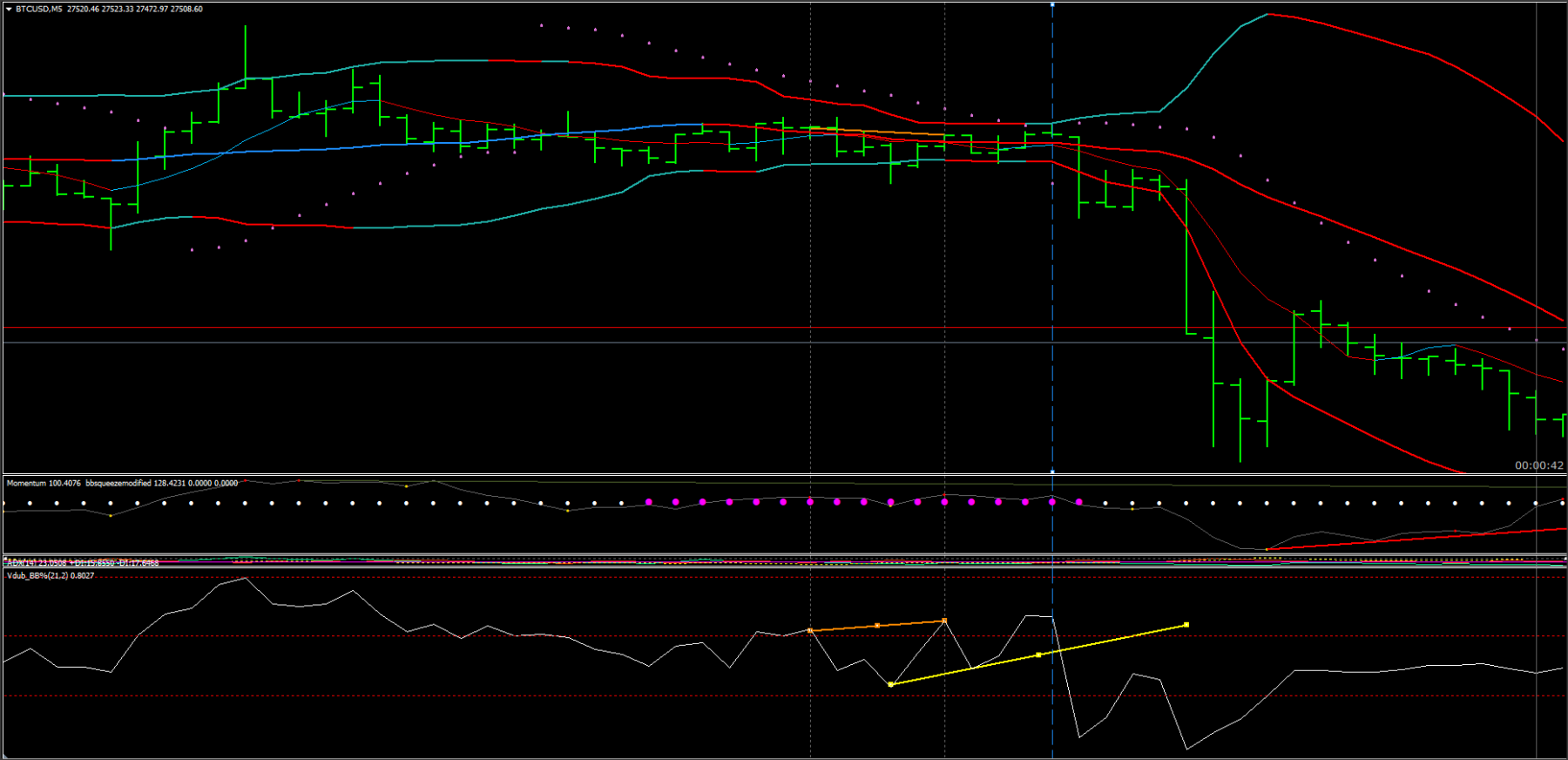
Task: Click the divider between ADX and Vdub_BB% panels
Action: [784, 569]
